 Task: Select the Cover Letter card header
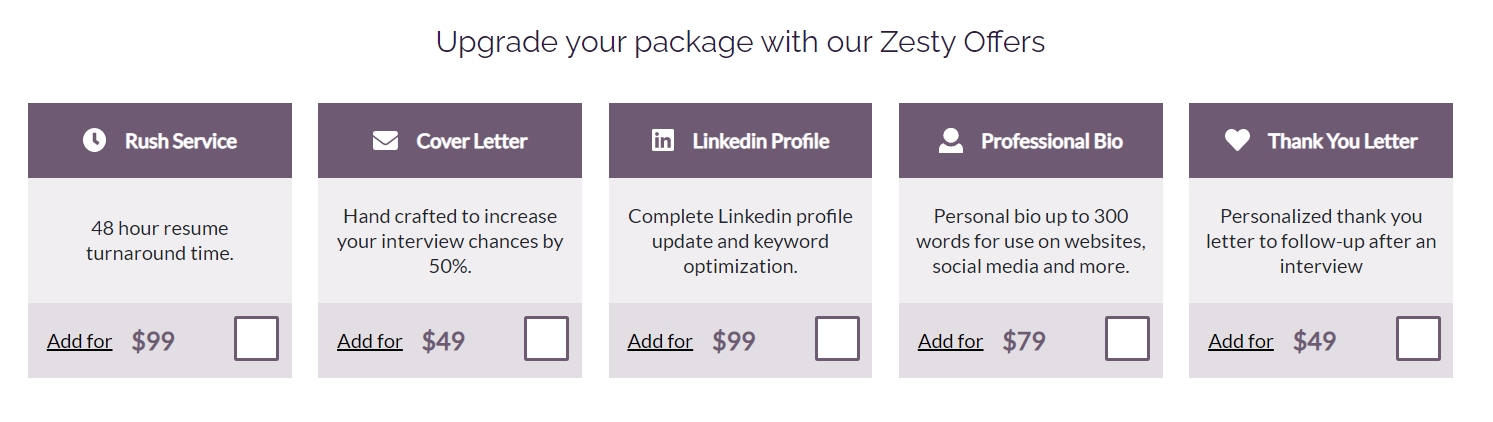(x=450, y=140)
